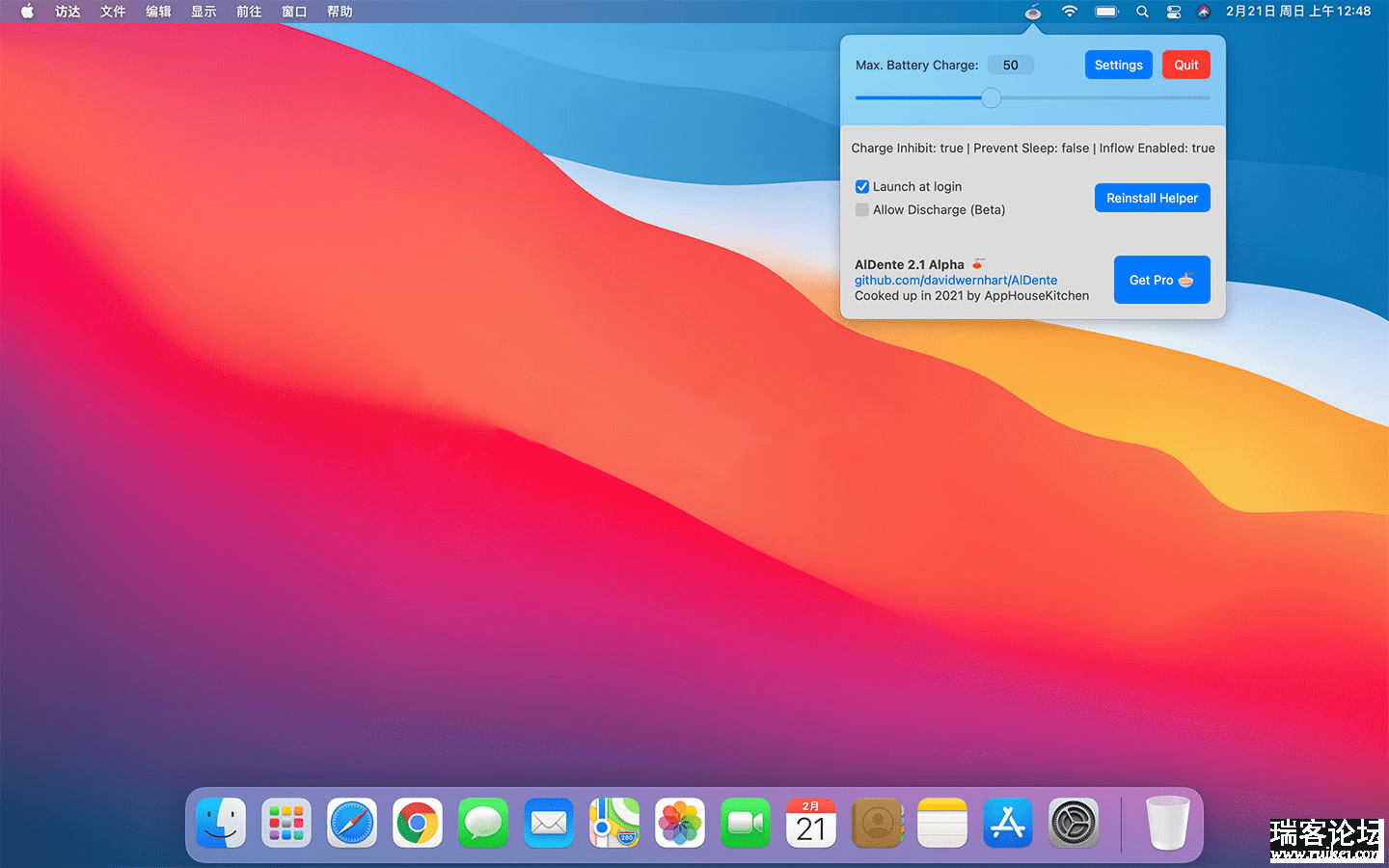Click the Max. Battery Charge slider knob
The height and width of the screenshot is (868, 1389).
pos(991,97)
